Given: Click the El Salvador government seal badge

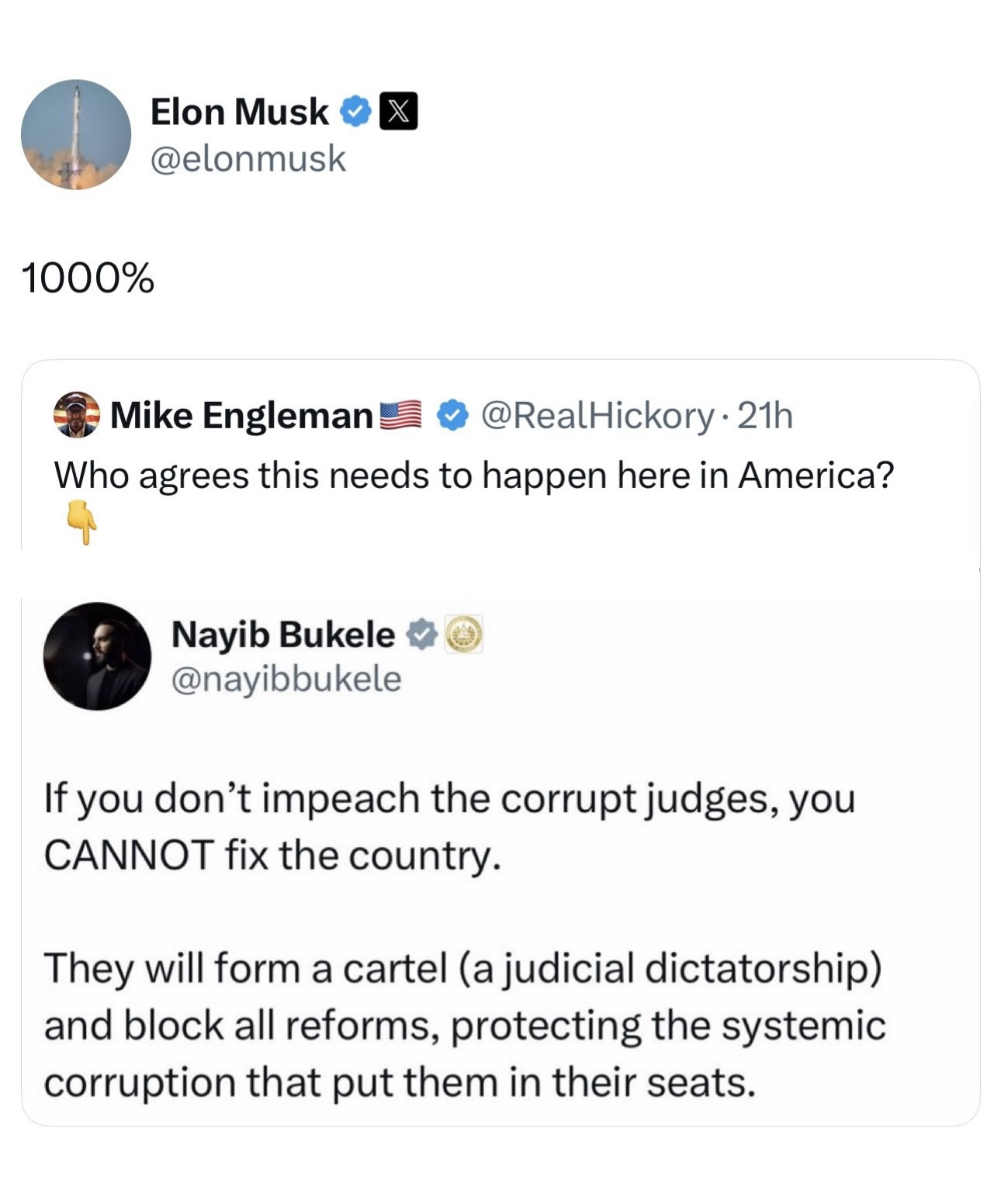Looking at the screenshot, I should tap(463, 635).
